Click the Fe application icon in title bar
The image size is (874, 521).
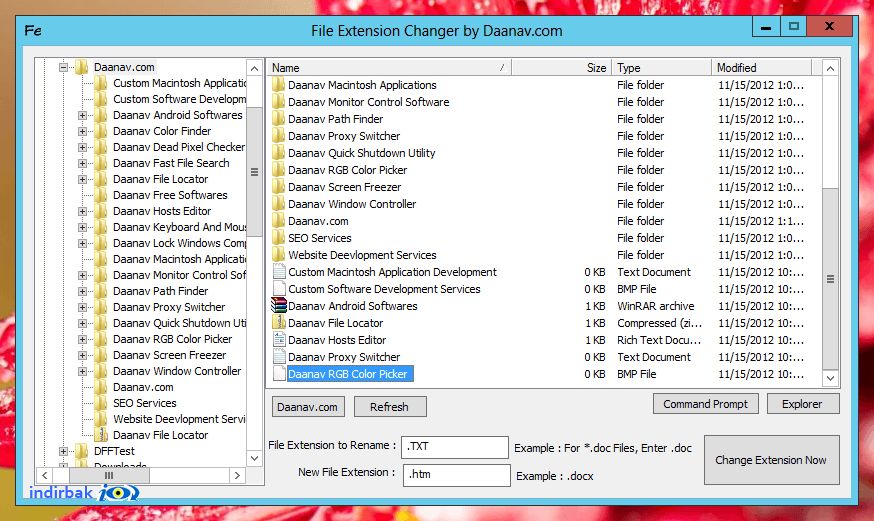[x=33, y=31]
